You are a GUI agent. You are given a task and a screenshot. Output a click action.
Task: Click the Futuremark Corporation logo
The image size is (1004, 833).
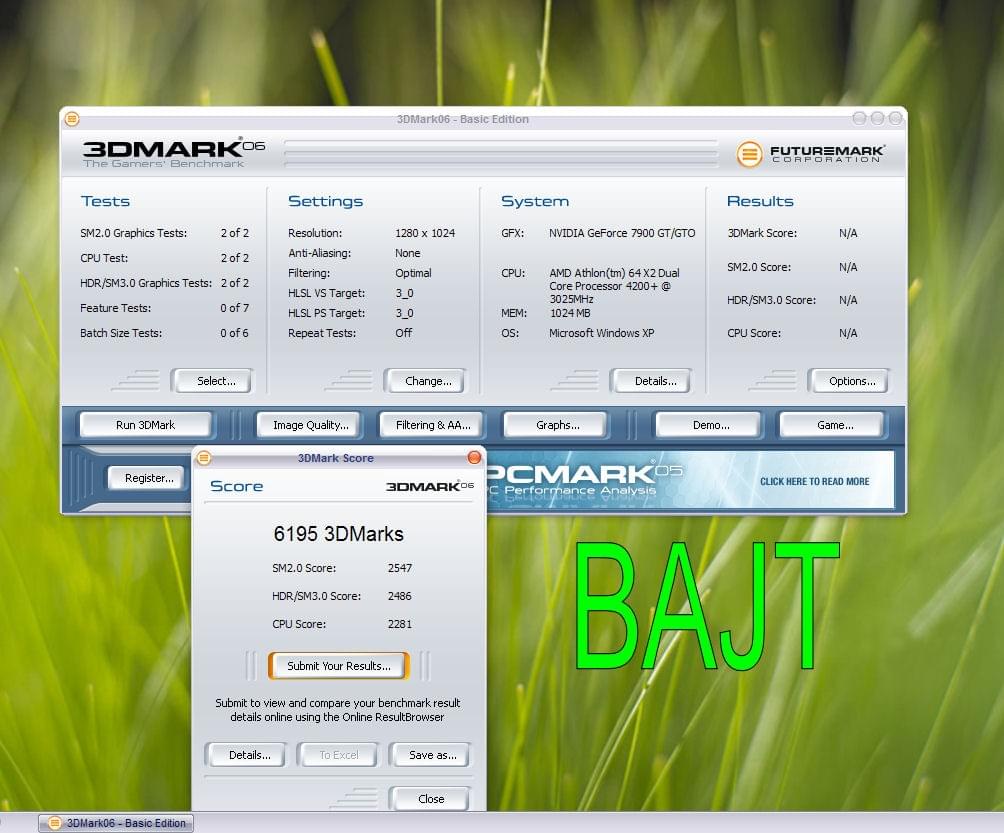(x=811, y=154)
